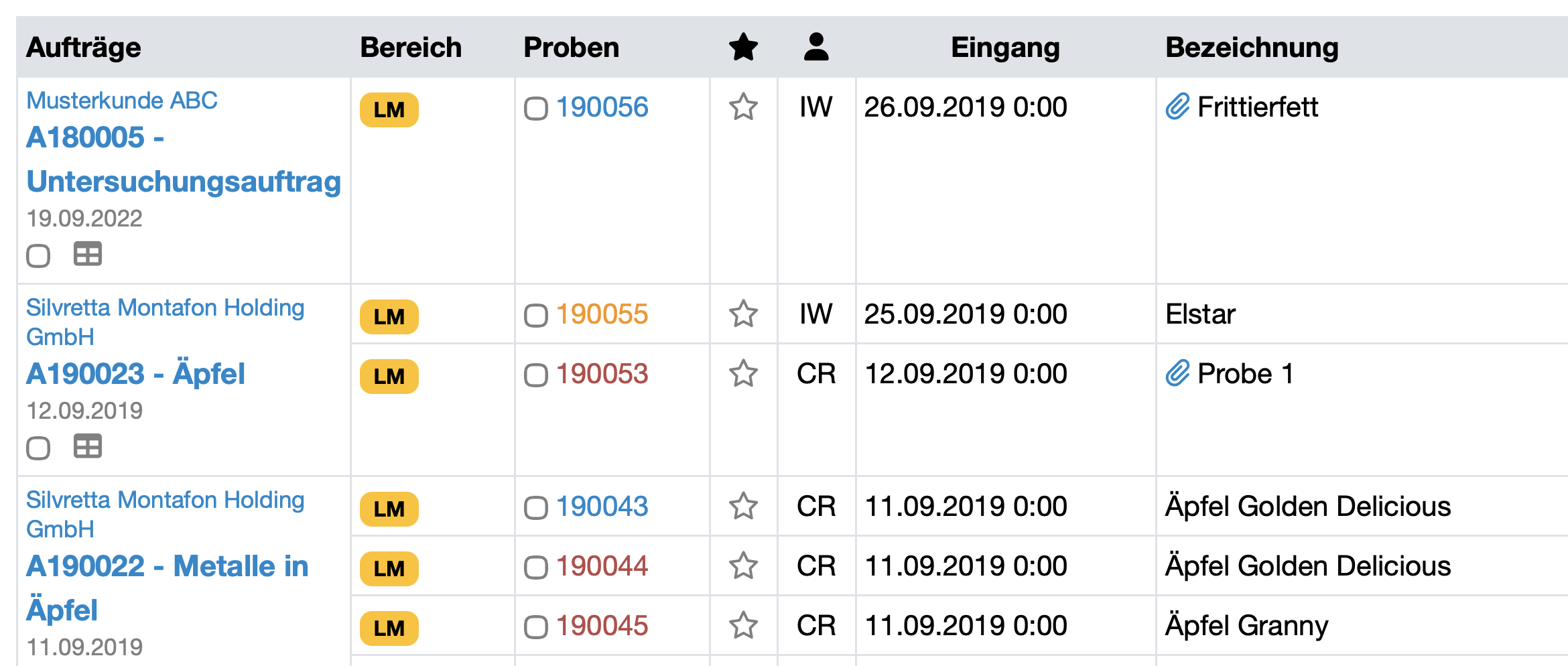Sort by the Eingang column header

tap(1005, 48)
